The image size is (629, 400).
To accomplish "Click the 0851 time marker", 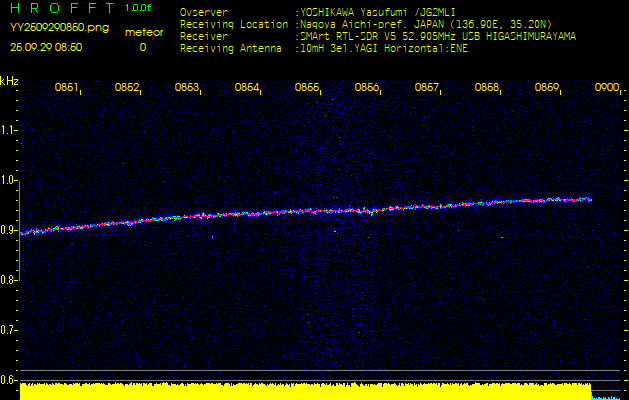I will click(x=67, y=88).
